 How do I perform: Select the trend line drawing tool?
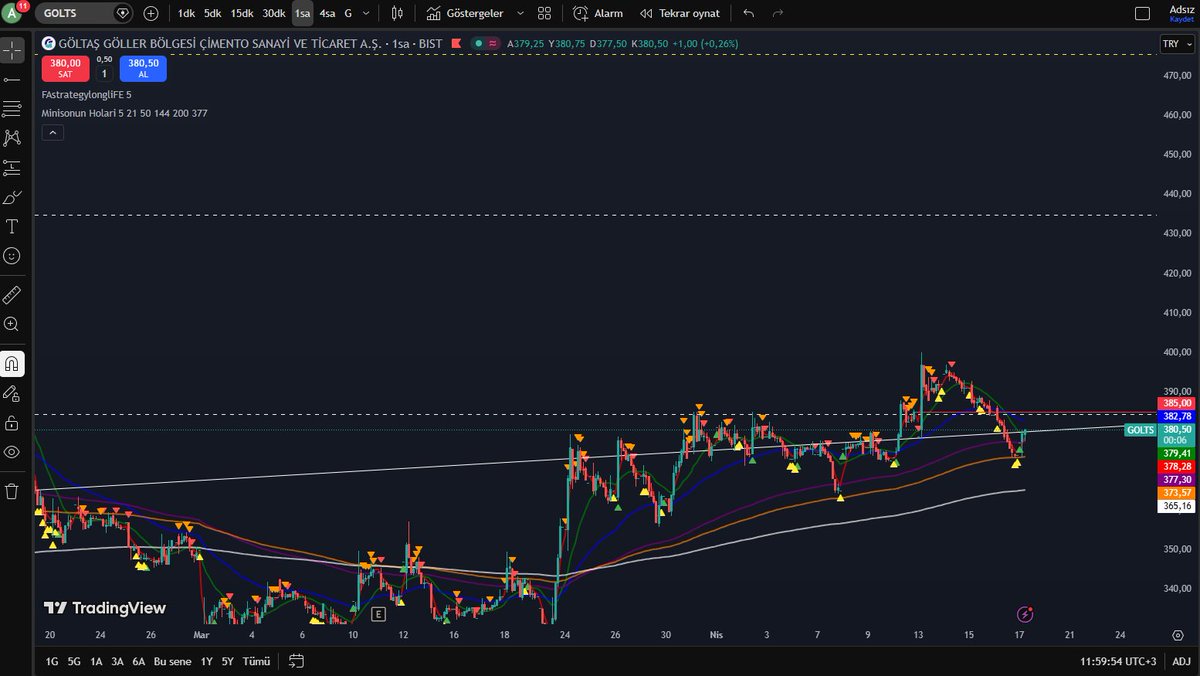tap(12, 79)
